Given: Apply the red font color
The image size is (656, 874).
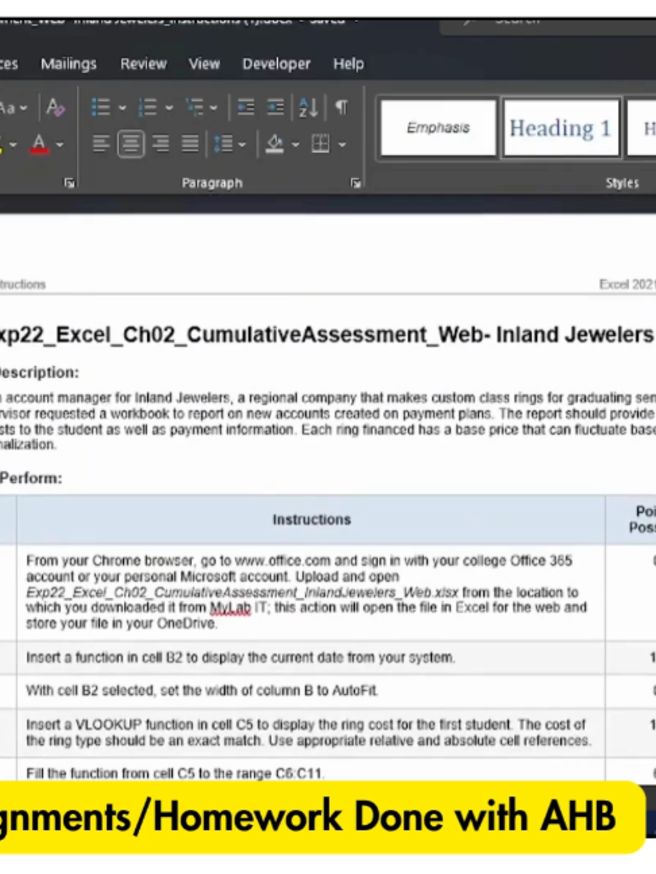Looking at the screenshot, I should pyautogui.click(x=39, y=144).
